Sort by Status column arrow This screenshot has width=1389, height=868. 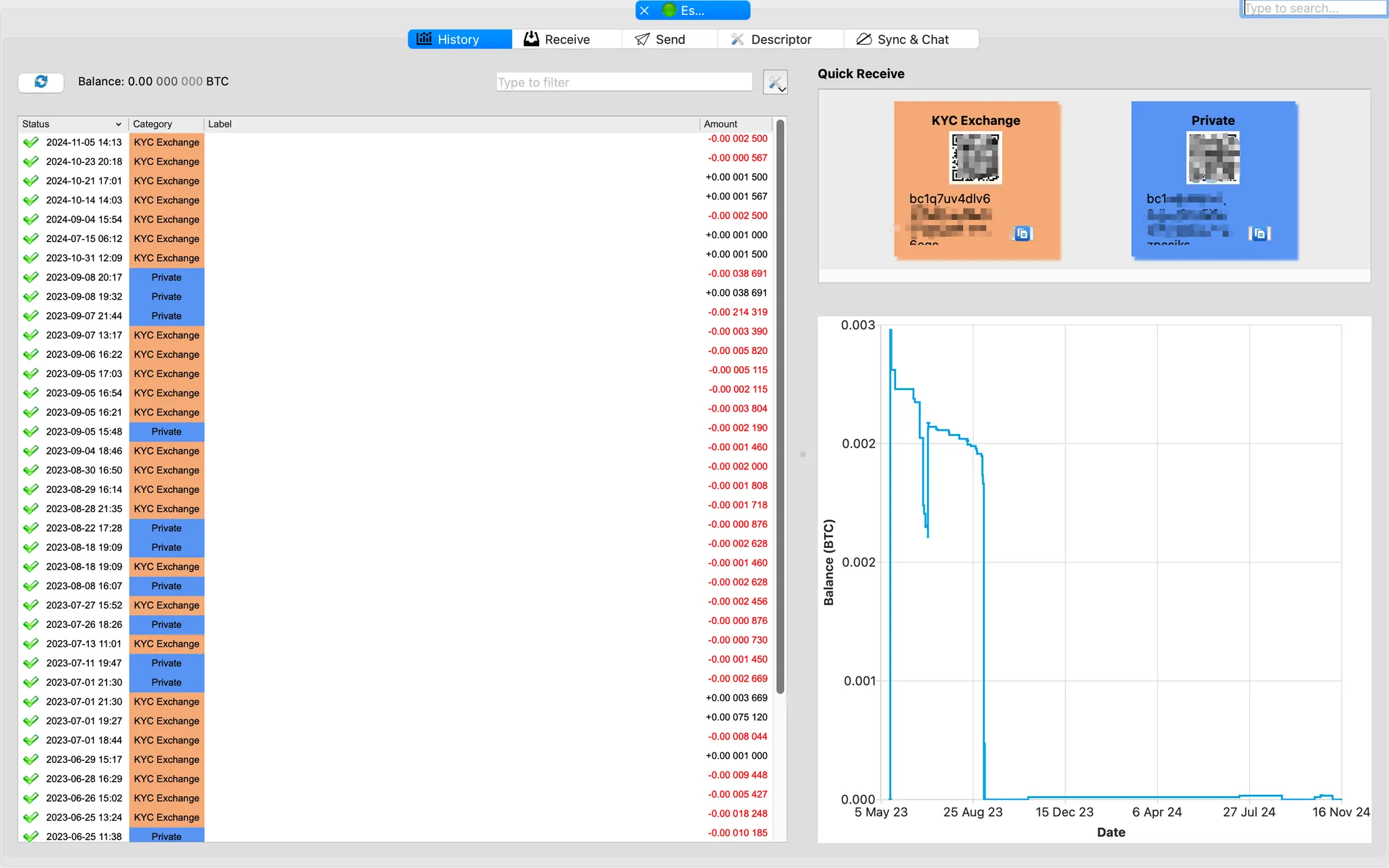(118, 124)
